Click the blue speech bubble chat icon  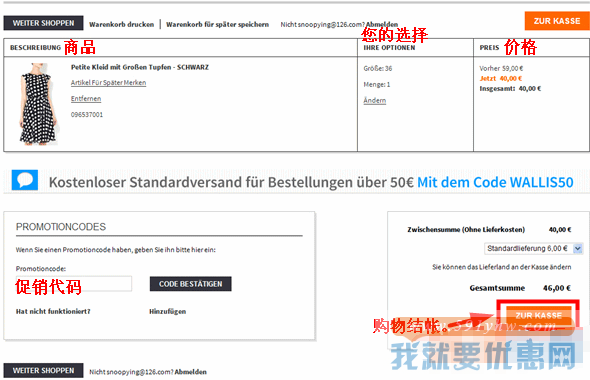coord(25,180)
